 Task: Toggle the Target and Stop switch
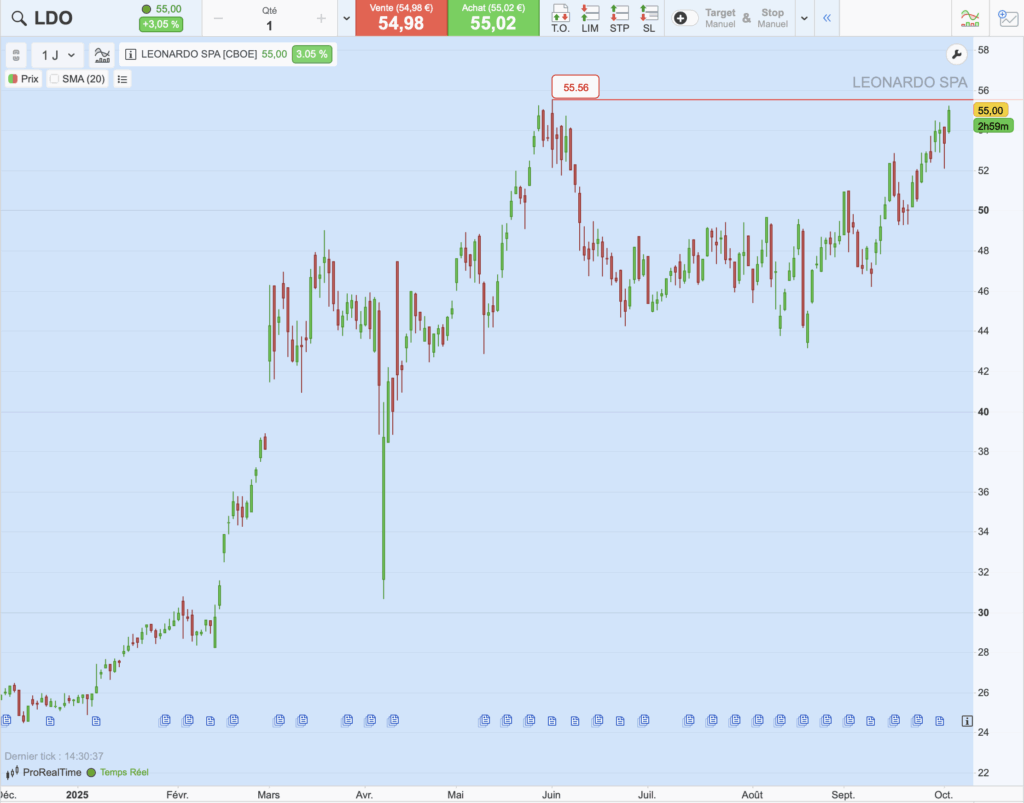pyautogui.click(x=685, y=18)
